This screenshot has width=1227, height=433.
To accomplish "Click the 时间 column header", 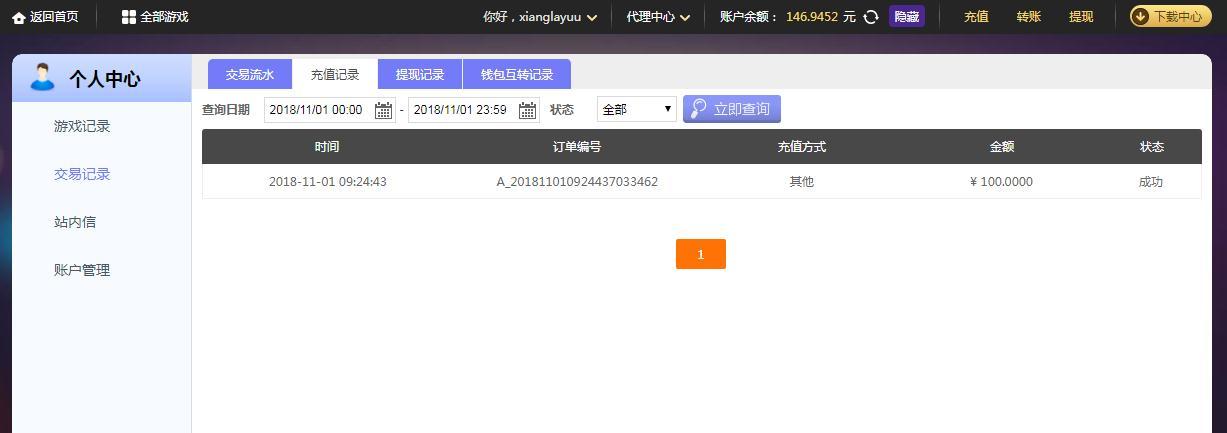I will [x=327, y=147].
